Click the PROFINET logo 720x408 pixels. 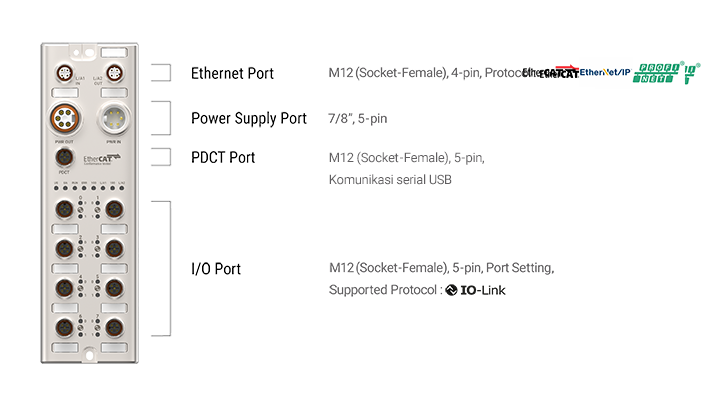656,73
